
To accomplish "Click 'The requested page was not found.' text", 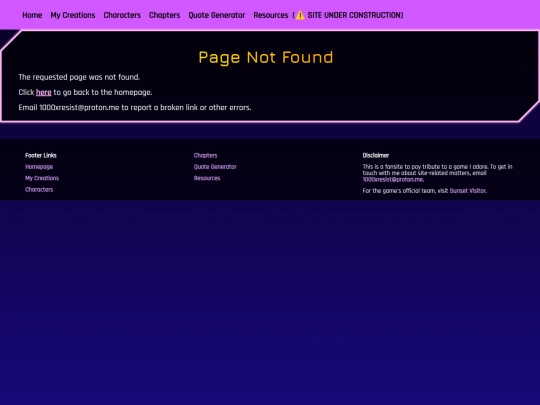I will pyautogui.click(x=79, y=77).
